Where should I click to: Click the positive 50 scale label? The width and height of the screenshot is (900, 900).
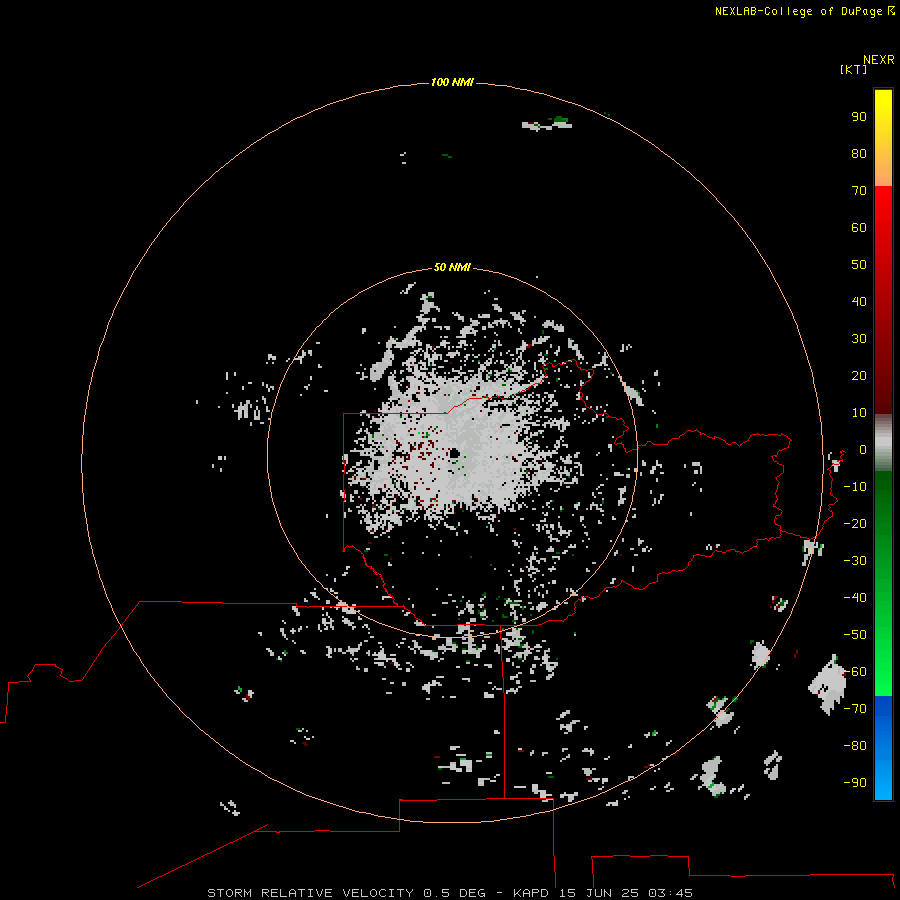859,265
